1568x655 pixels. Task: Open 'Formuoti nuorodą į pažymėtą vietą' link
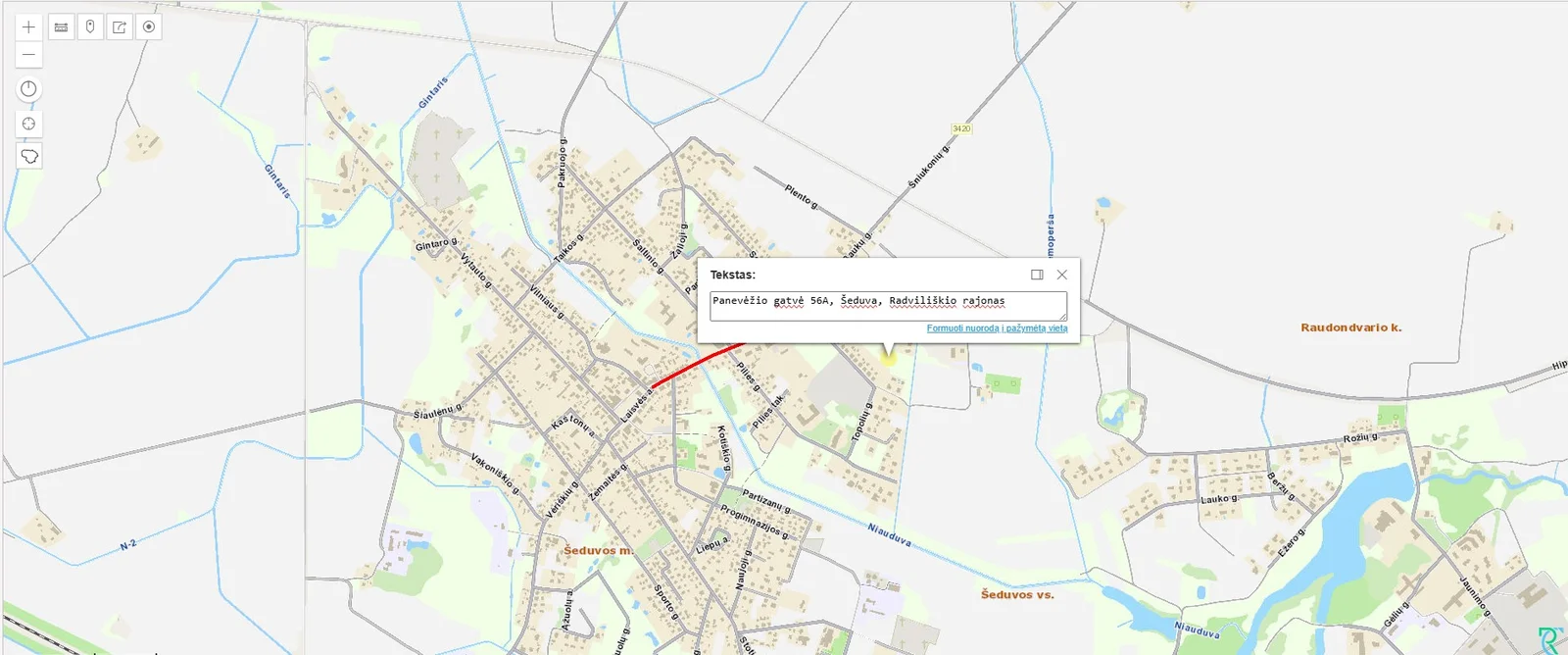point(997,328)
